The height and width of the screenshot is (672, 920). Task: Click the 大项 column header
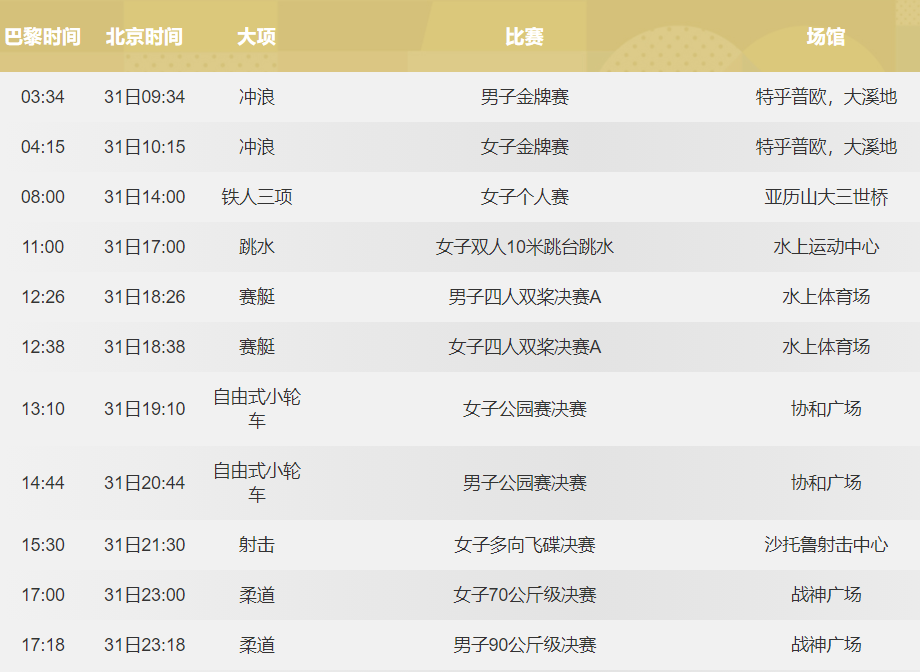[256, 37]
